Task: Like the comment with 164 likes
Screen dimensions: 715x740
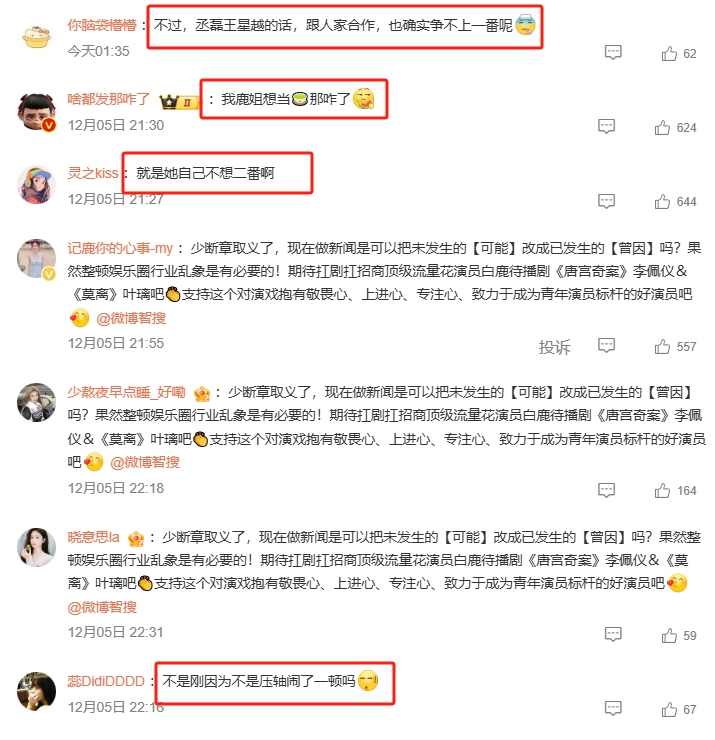Action: [x=675, y=491]
